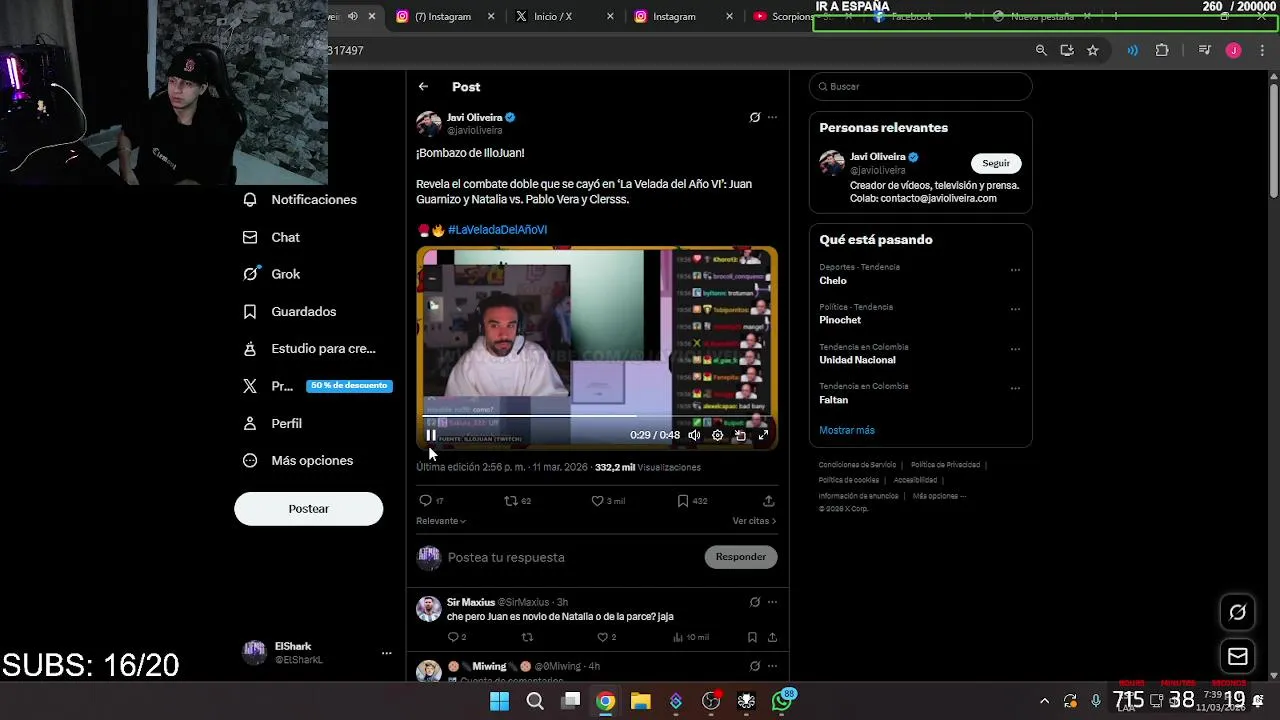Open ElShark account menu dots

point(387,653)
